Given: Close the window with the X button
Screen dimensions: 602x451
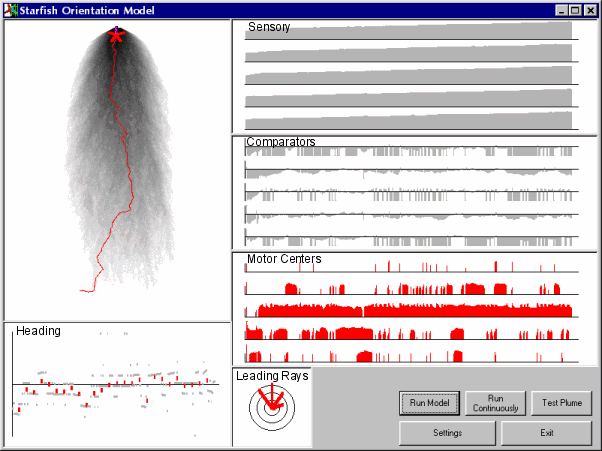Looking at the screenshot, I should pos(590,10).
